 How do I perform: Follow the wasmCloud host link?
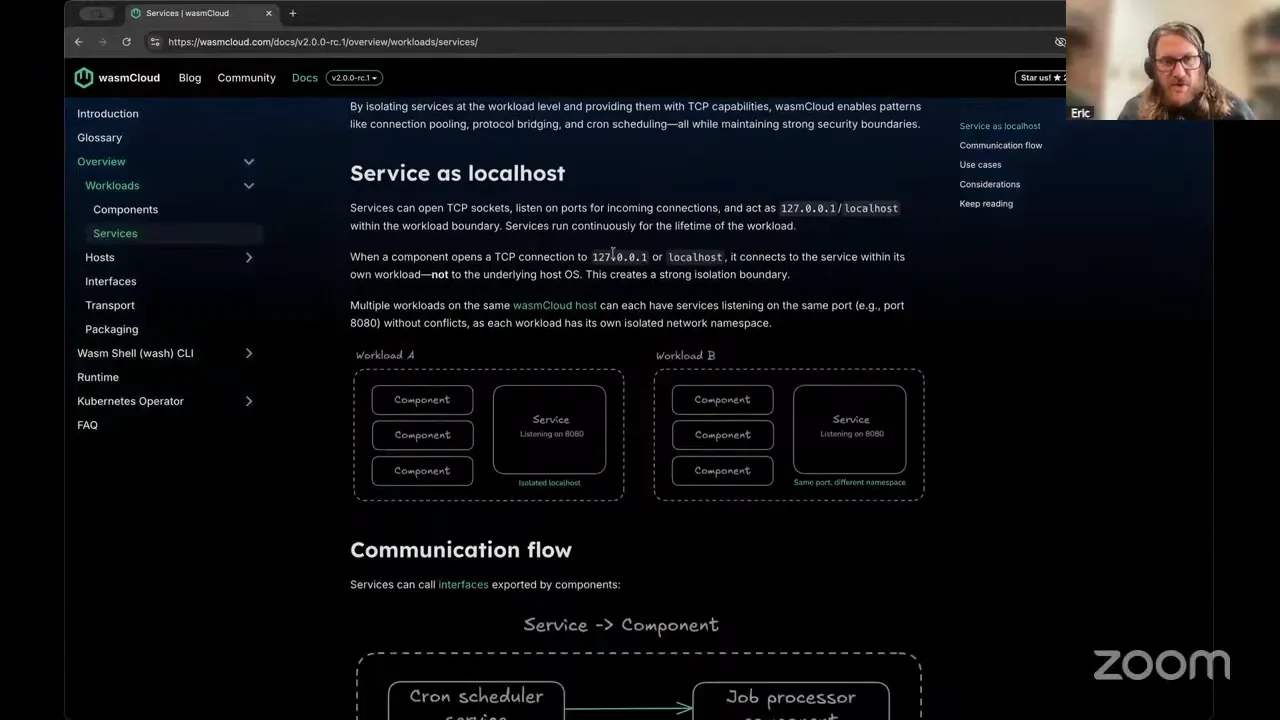(555, 306)
